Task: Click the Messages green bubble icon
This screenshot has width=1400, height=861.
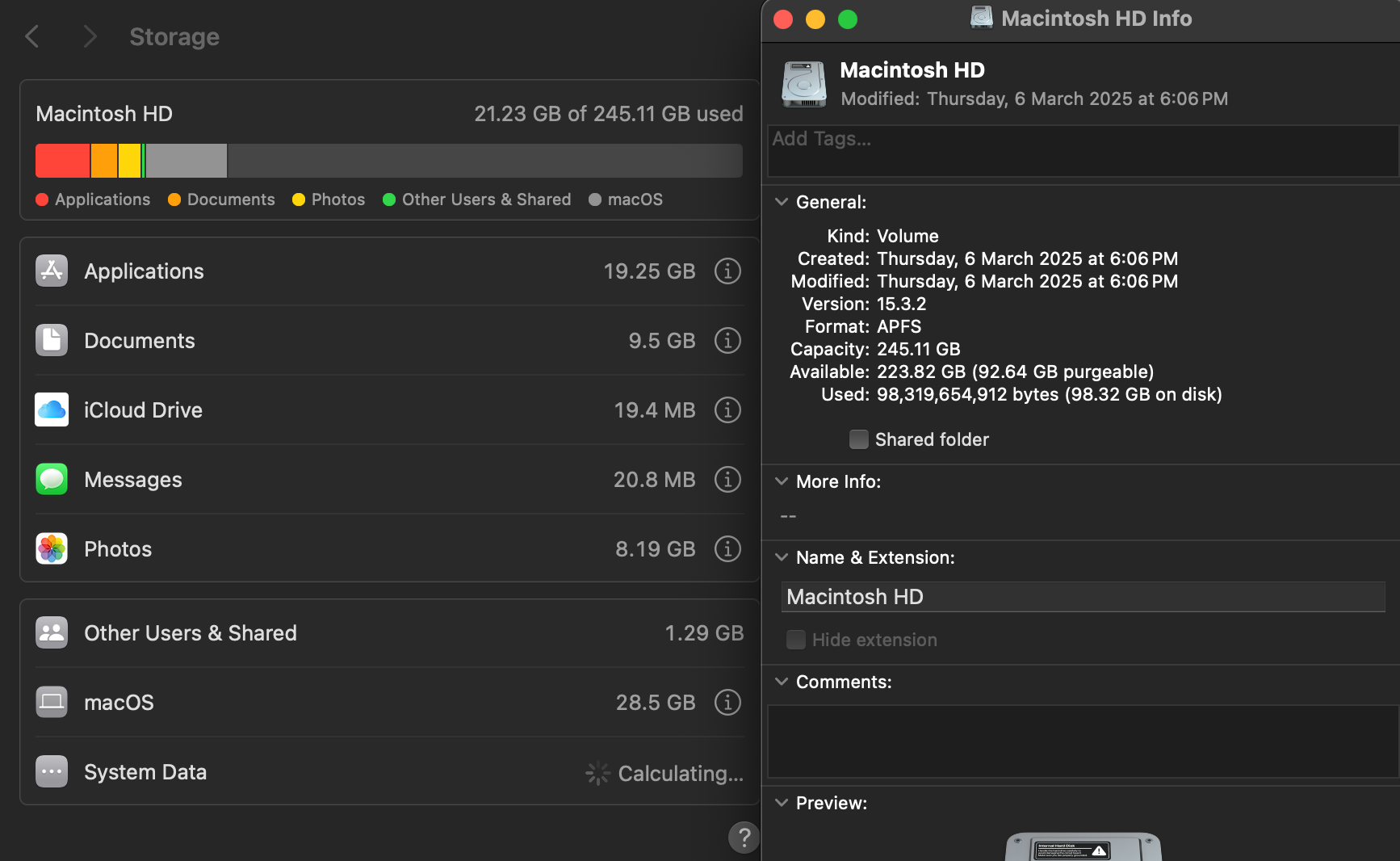Action: pos(52,480)
